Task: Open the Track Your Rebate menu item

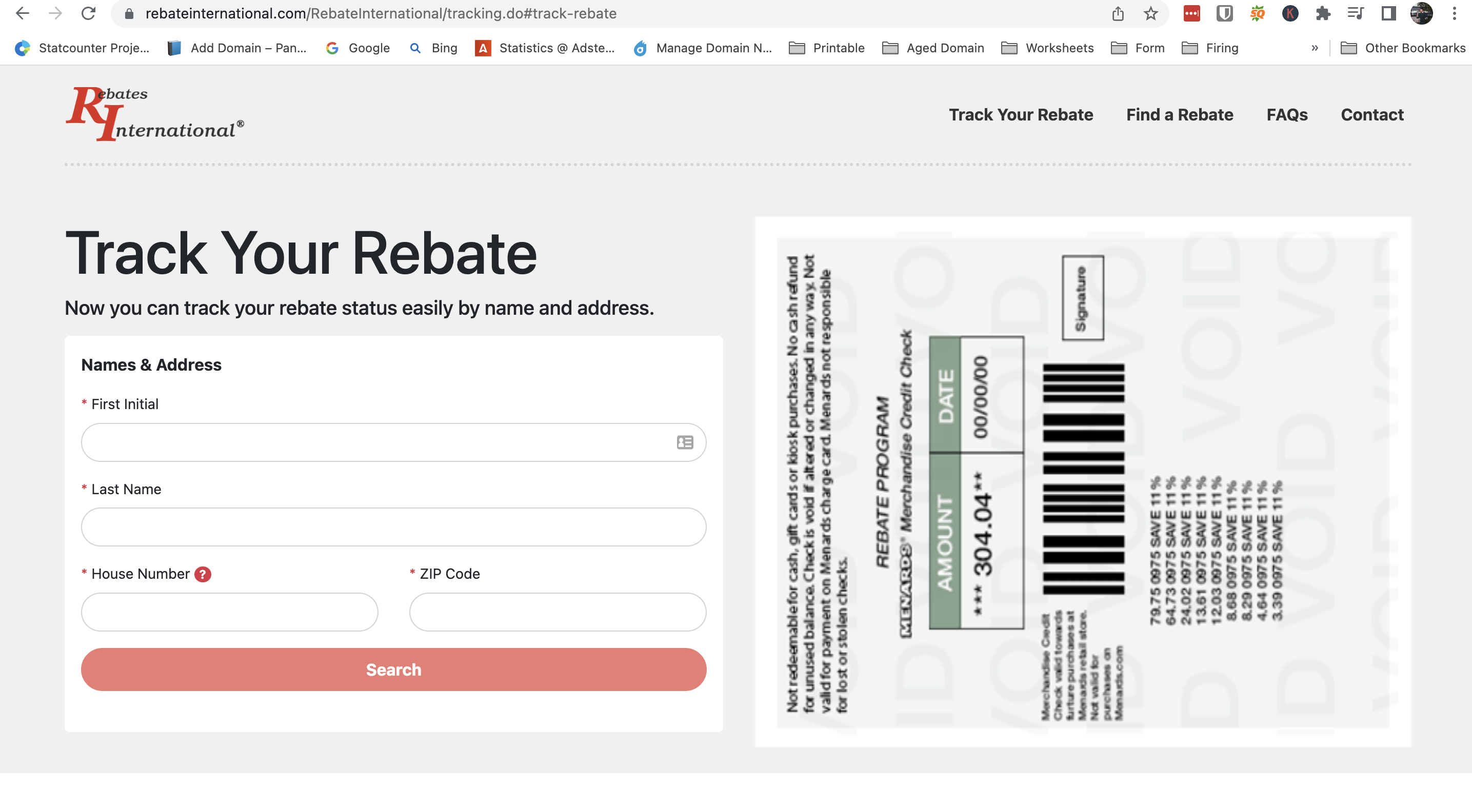Action: pos(1021,114)
